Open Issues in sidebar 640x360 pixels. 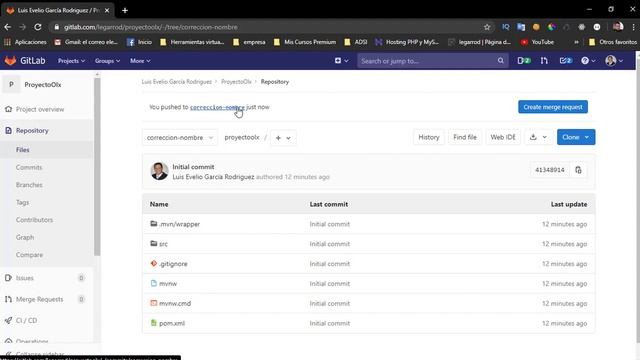(24, 278)
